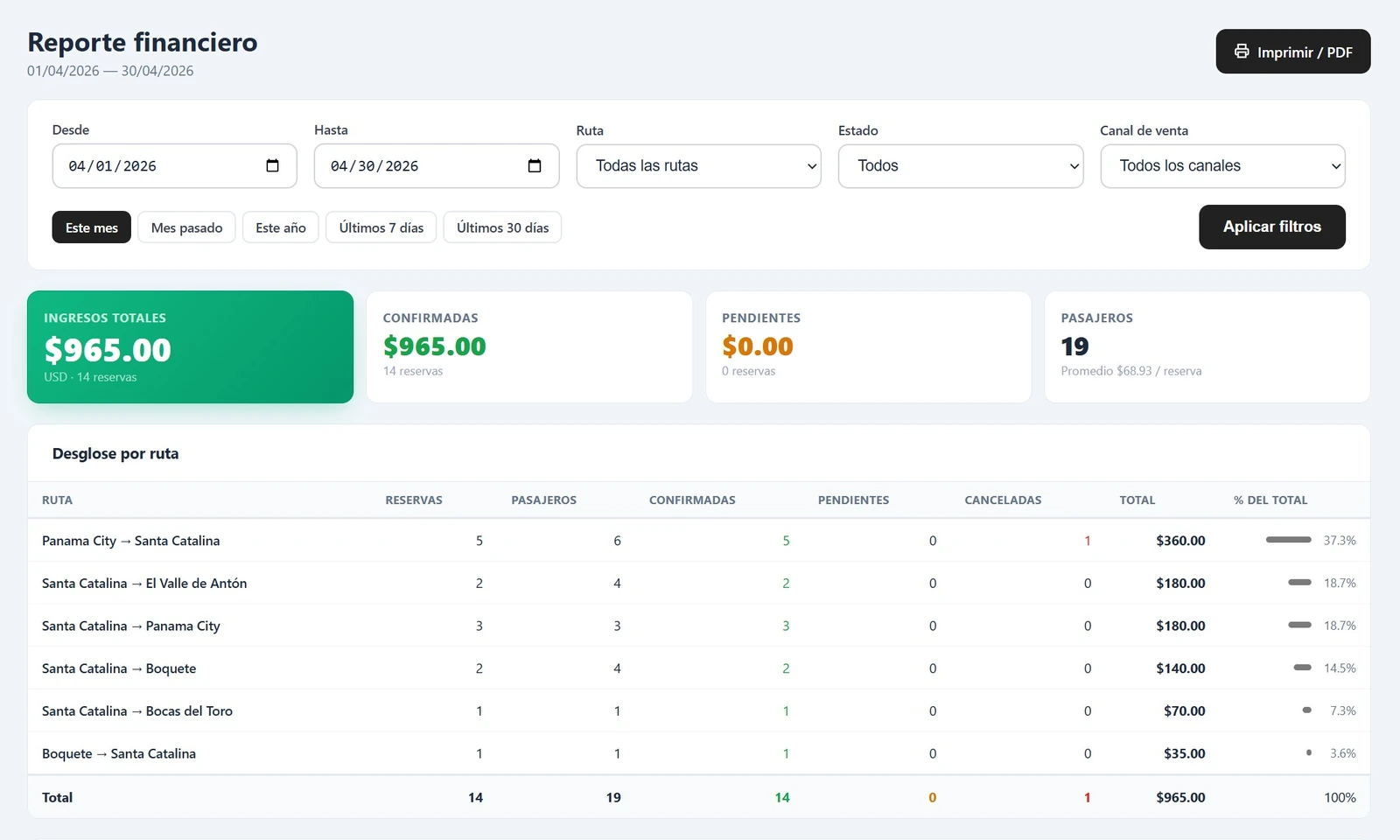Viewport: 1400px width, 840px height.
Task: Click the 14.5% progress bar
Action: click(x=1302, y=668)
